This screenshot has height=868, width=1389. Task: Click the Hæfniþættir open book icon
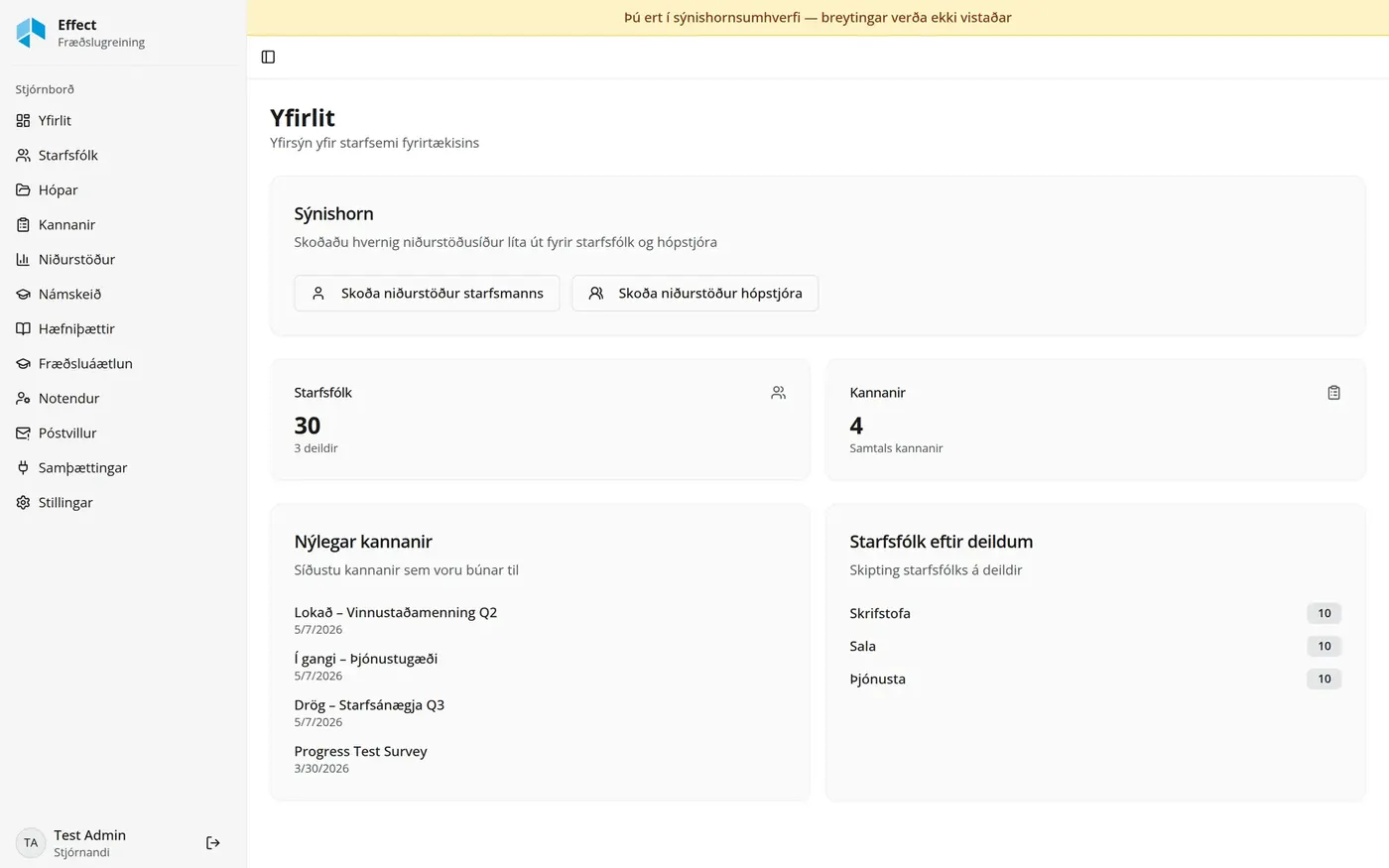[x=23, y=328]
